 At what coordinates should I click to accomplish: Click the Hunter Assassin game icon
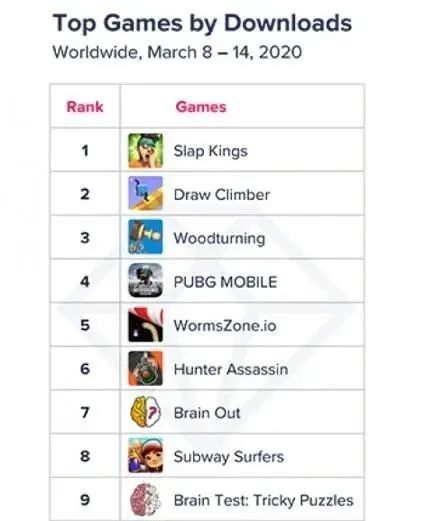pos(145,368)
